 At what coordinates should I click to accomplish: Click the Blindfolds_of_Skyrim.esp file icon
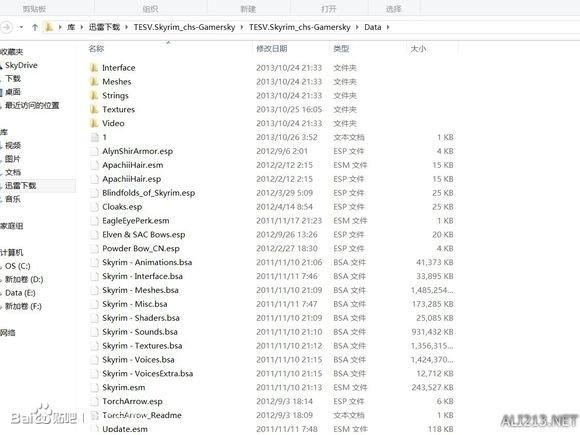(95, 193)
